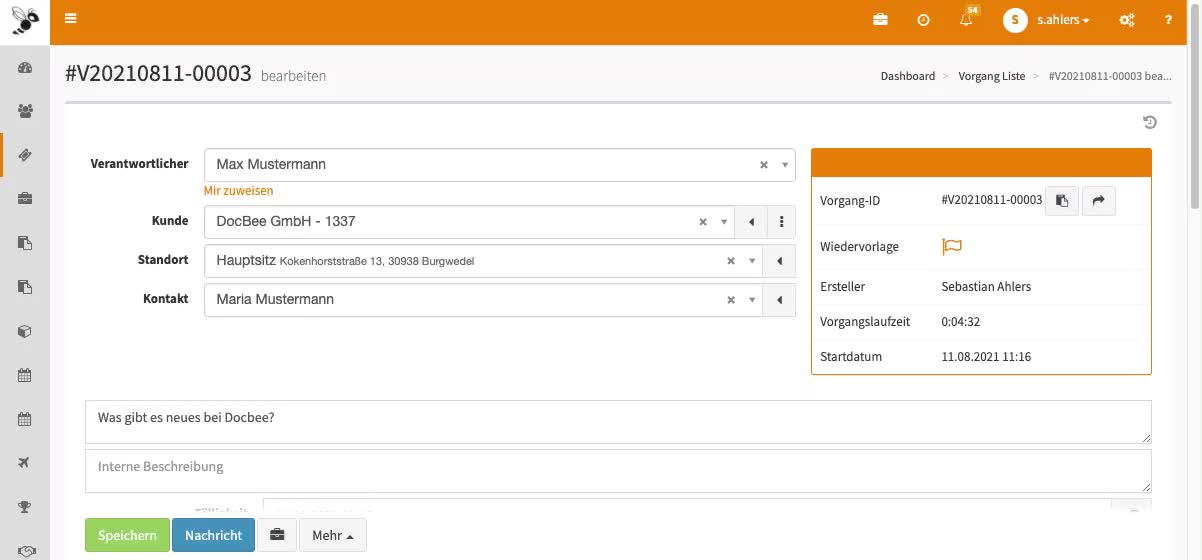The image size is (1202, 560).
Task: Toggle the hamburger sidebar menu
Action: (x=70, y=19)
